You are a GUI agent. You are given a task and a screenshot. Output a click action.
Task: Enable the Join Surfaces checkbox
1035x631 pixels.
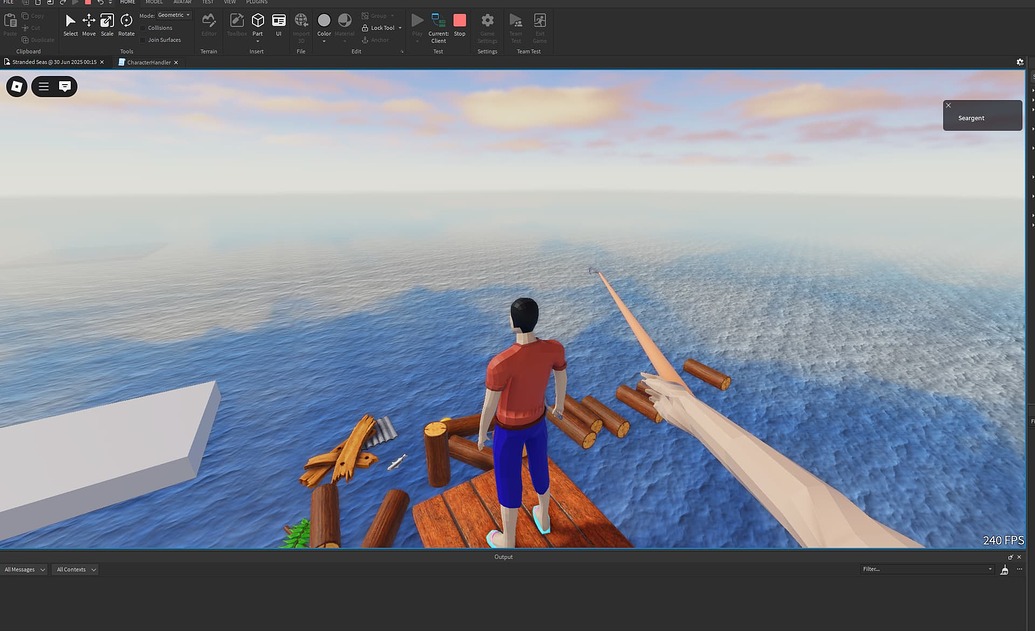tap(143, 40)
